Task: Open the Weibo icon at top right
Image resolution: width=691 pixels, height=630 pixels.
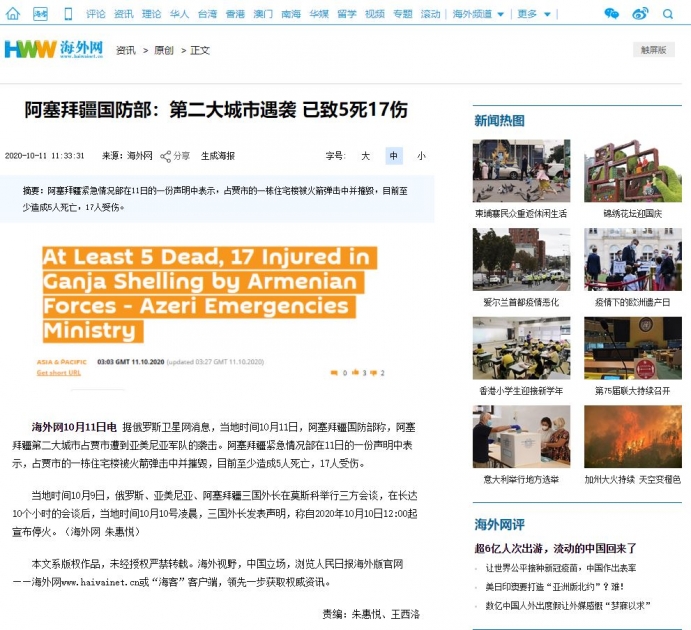Action: coord(640,14)
